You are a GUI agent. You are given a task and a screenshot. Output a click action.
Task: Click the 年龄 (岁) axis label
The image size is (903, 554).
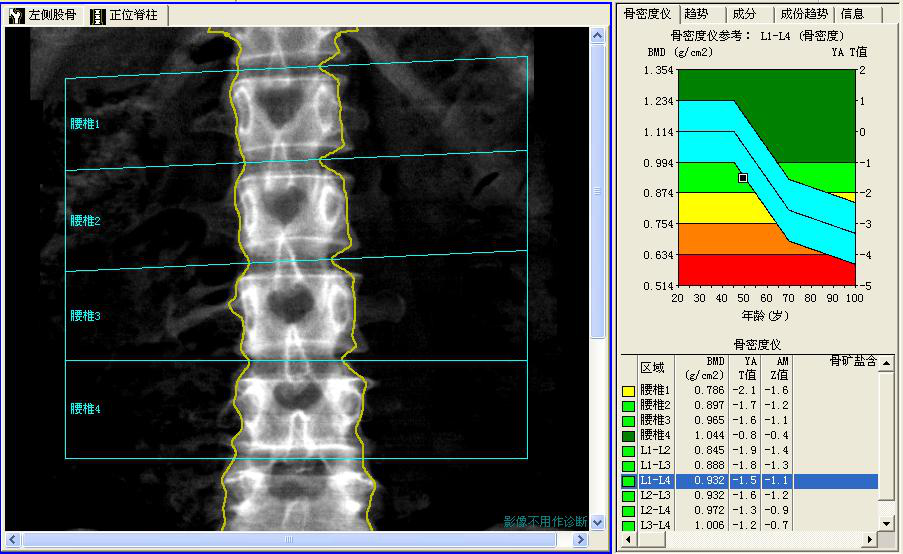point(765,316)
